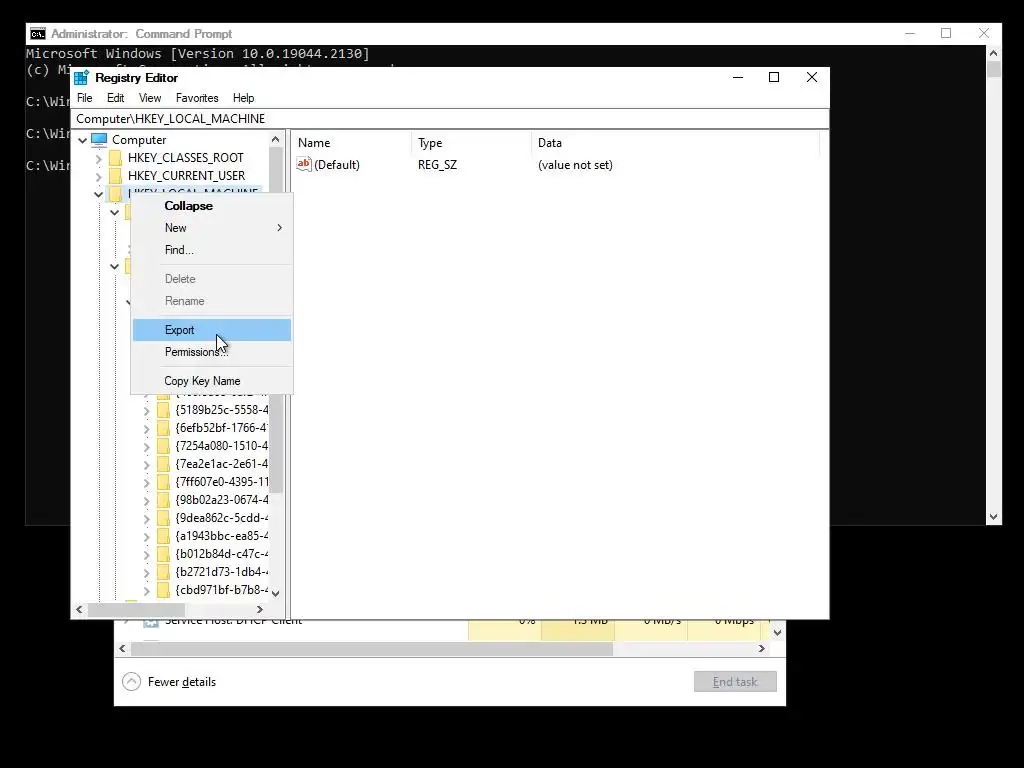This screenshot has width=1024, height=768.
Task: Select the {a1943bbc-ea85-4 tree item
Action: [x=221, y=536]
